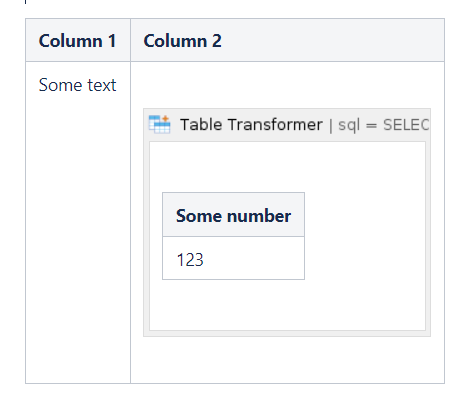Place cursor in the 123 cell
This screenshot has height=401, width=469.
[x=233, y=258]
